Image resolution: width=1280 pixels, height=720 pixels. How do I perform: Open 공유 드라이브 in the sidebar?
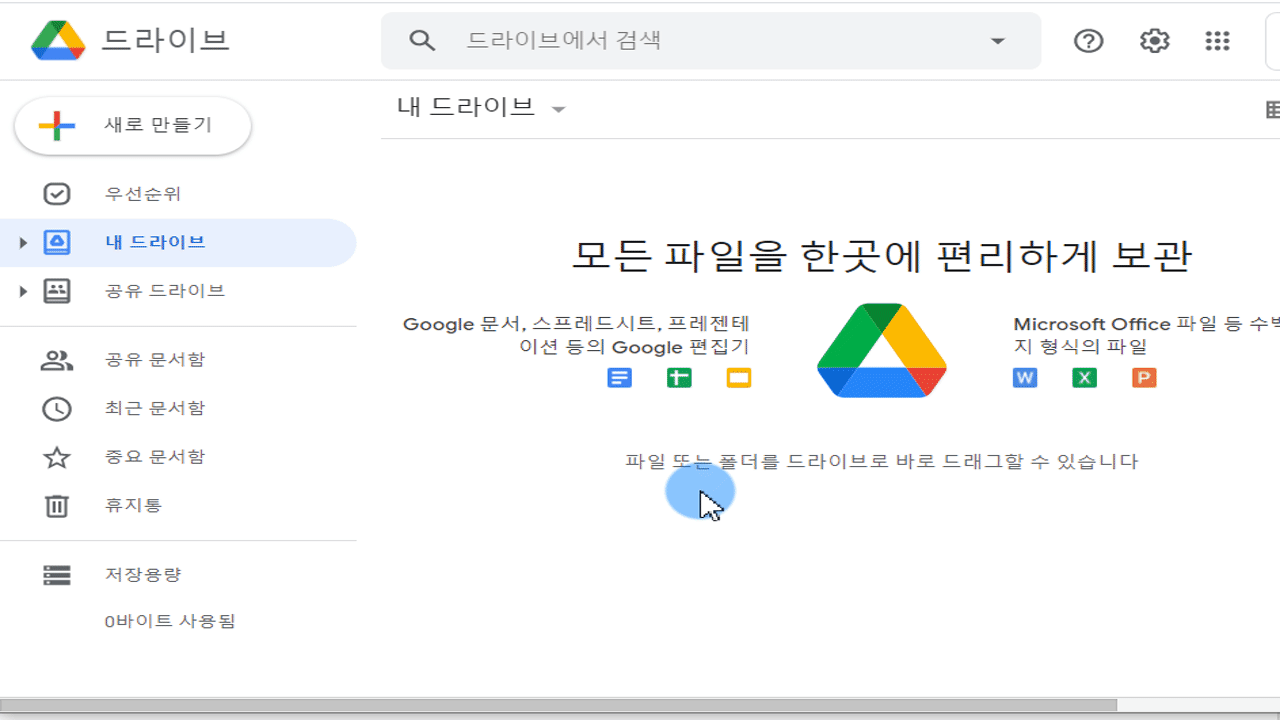pyautogui.click(x=165, y=291)
